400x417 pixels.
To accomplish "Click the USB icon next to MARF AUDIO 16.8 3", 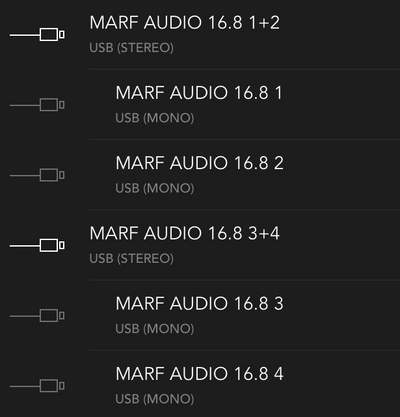I will coord(37,315).
